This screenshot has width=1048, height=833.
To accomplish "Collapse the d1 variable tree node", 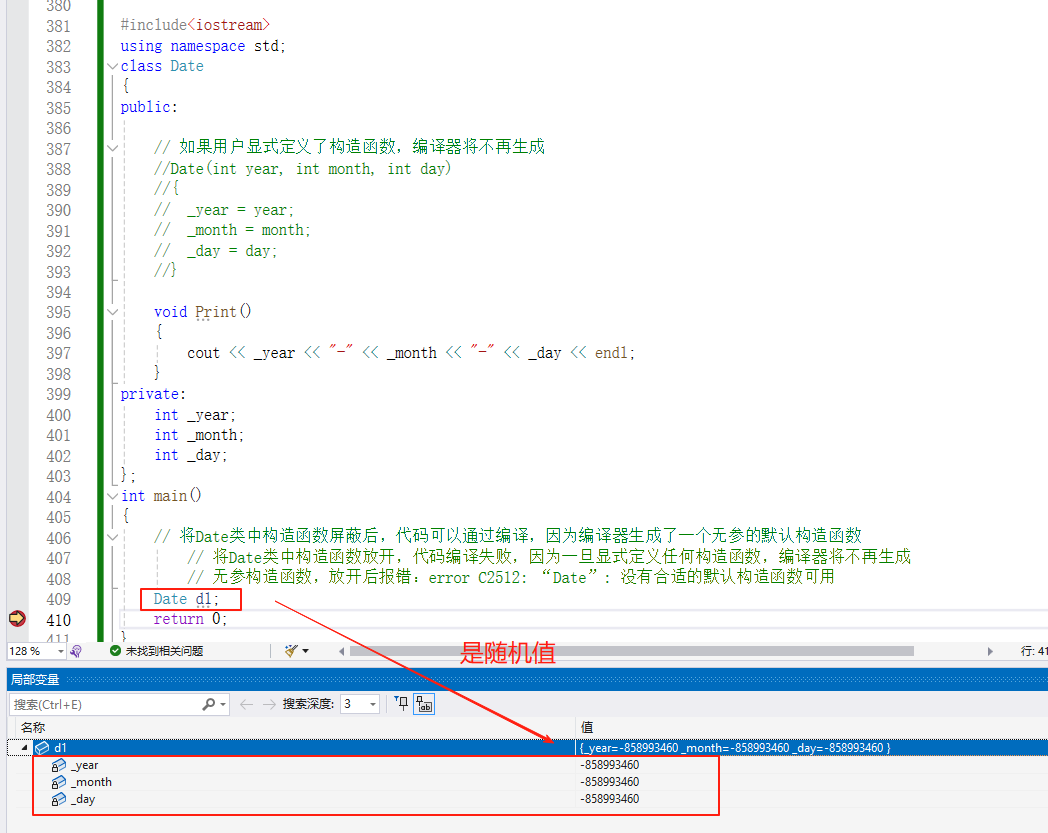I will click(x=25, y=747).
